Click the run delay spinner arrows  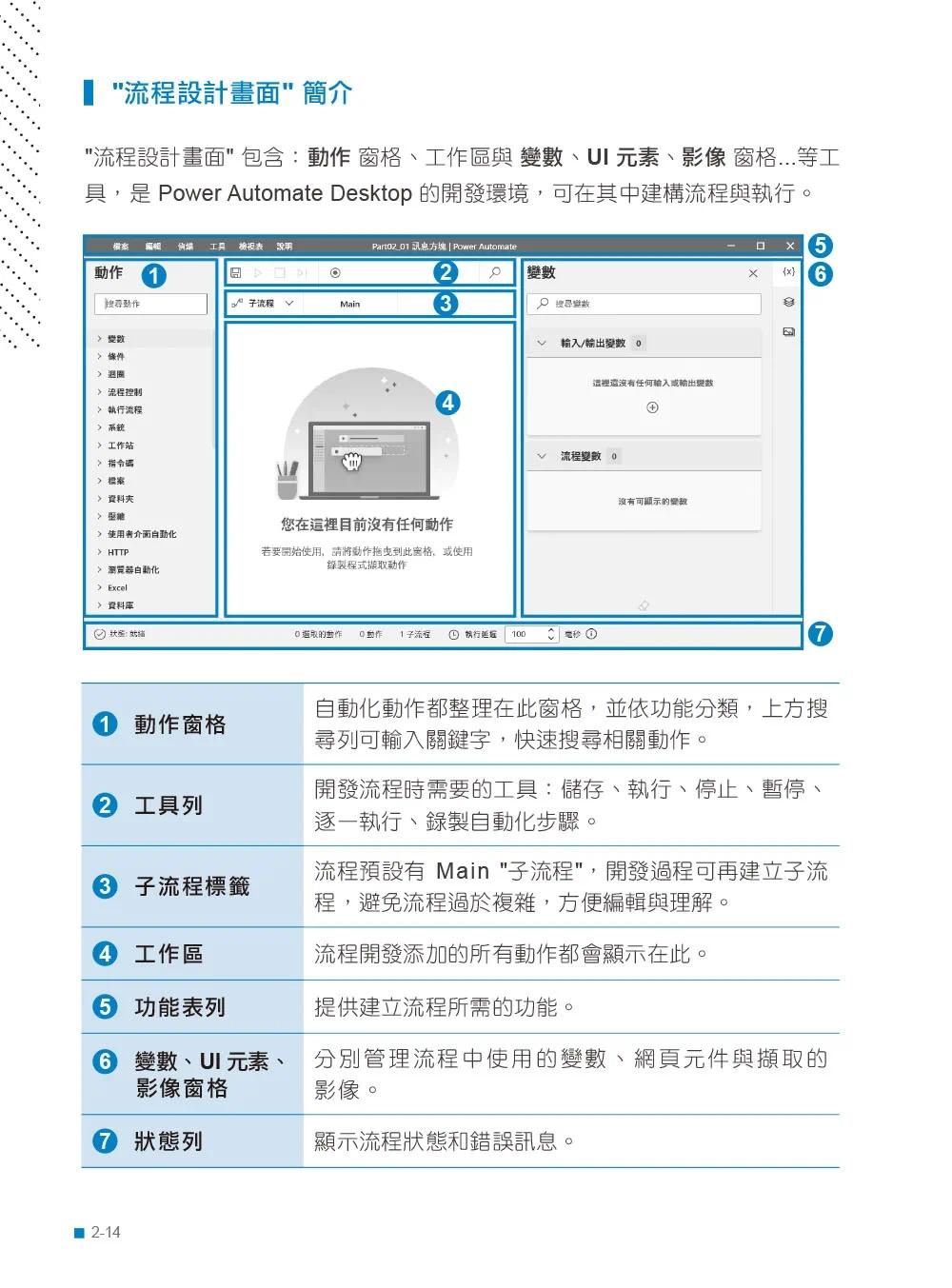[x=552, y=634]
